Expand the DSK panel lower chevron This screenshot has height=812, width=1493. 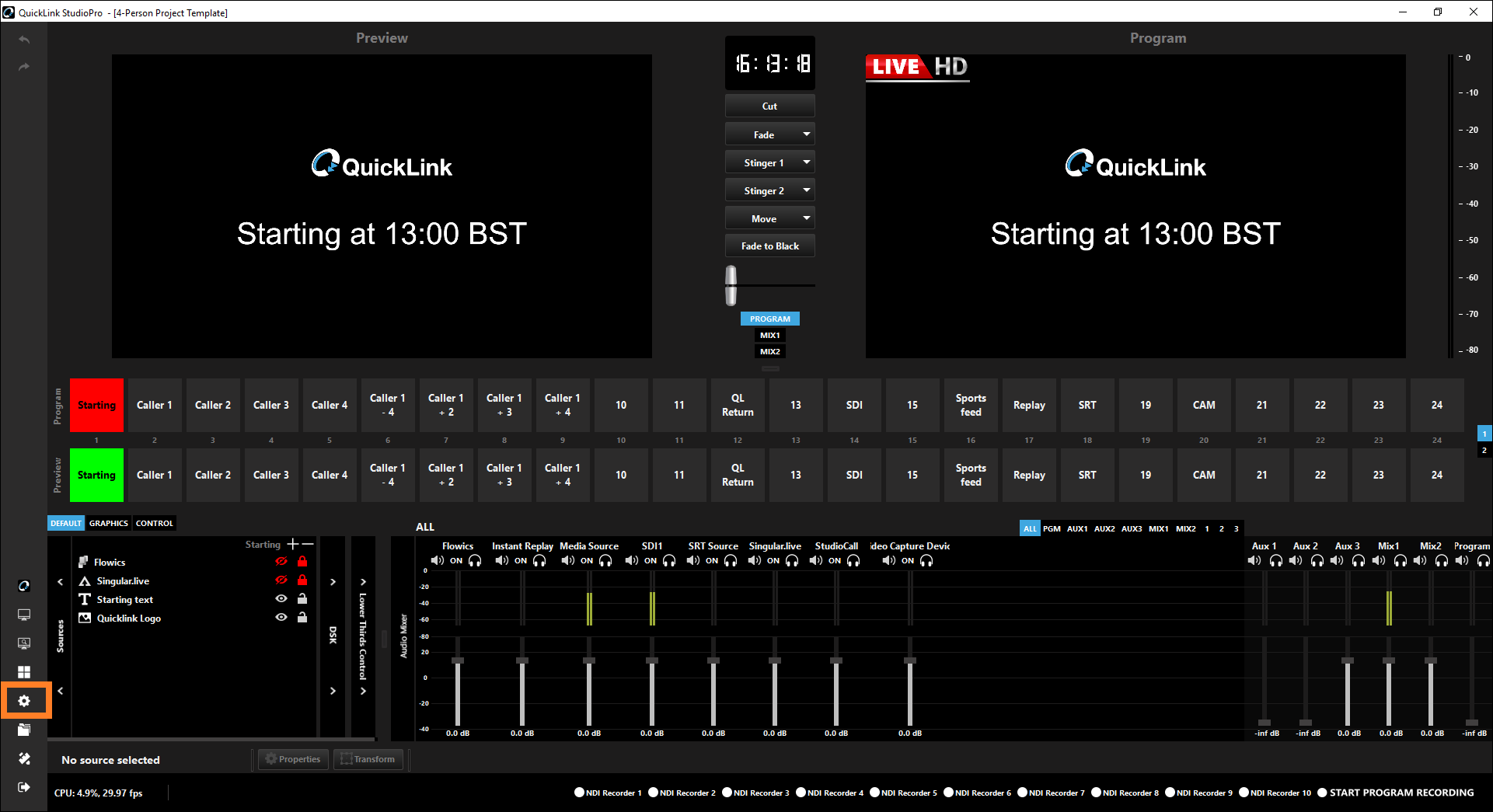(x=333, y=690)
